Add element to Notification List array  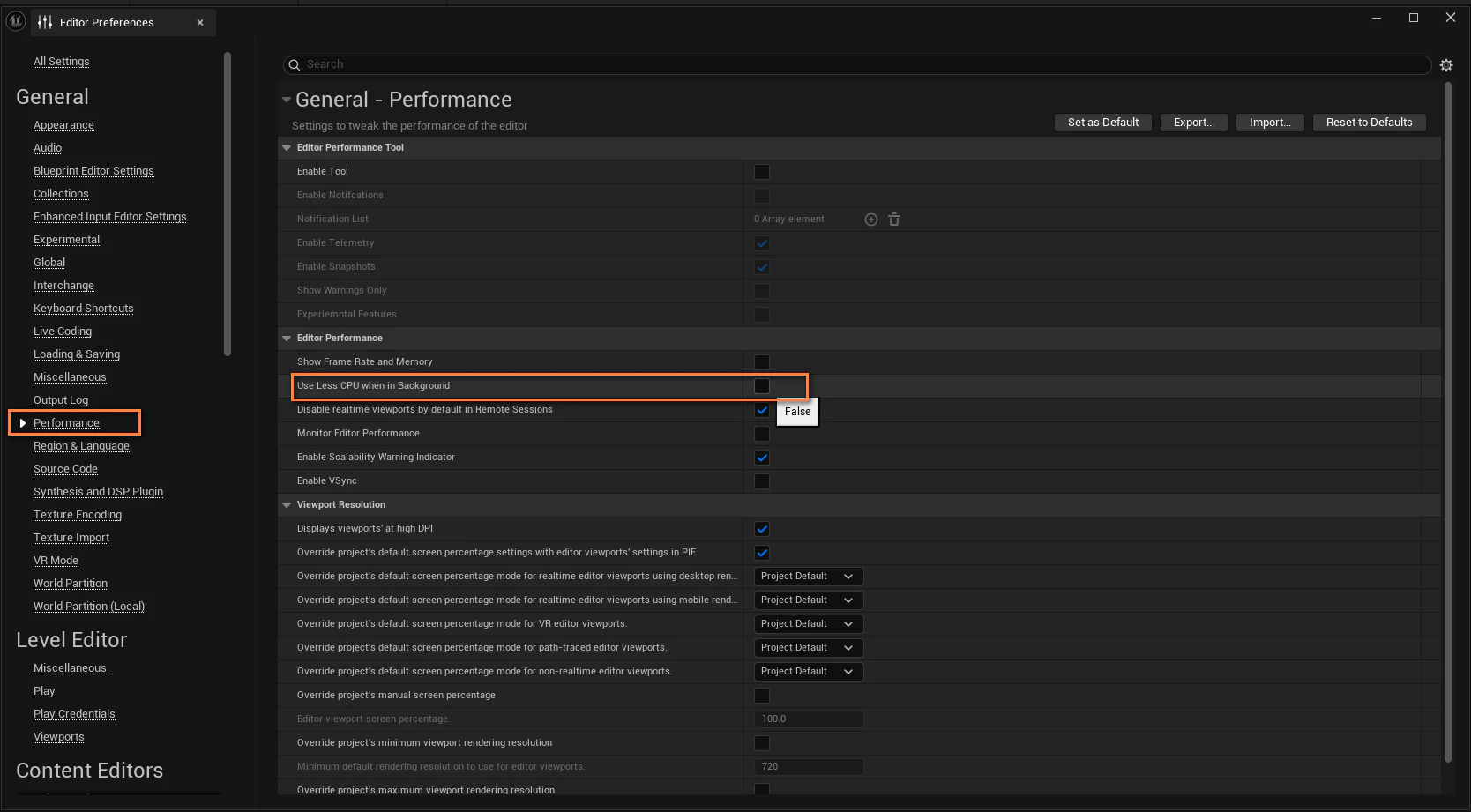[x=871, y=220]
